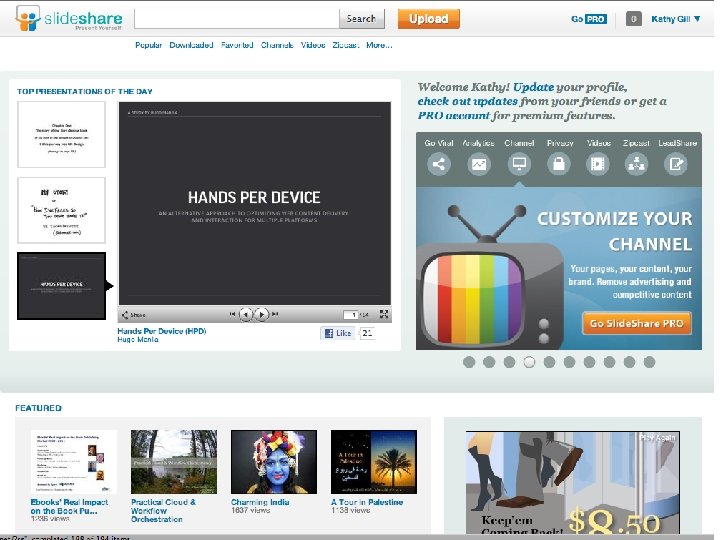This screenshot has height=540, width=720.
Task: Open the Analytics chart icon
Action: (x=479, y=164)
